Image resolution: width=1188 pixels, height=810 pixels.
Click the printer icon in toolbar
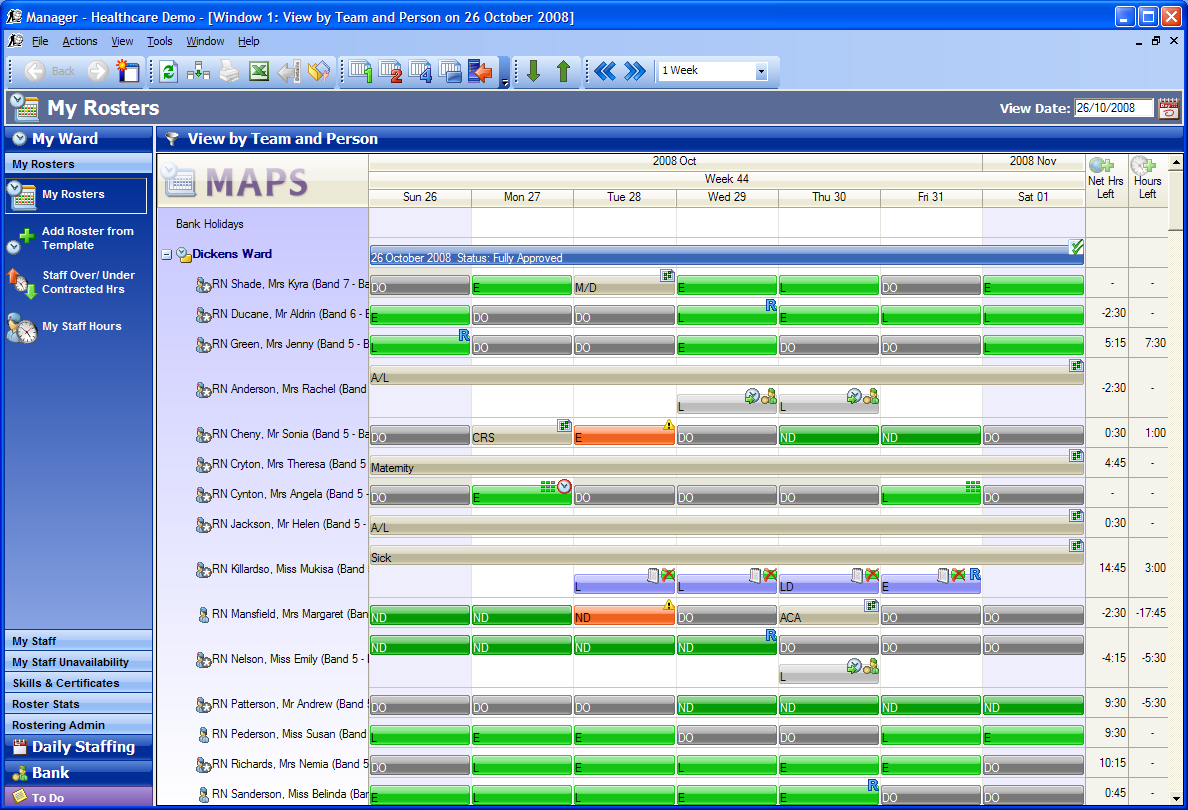(229, 71)
